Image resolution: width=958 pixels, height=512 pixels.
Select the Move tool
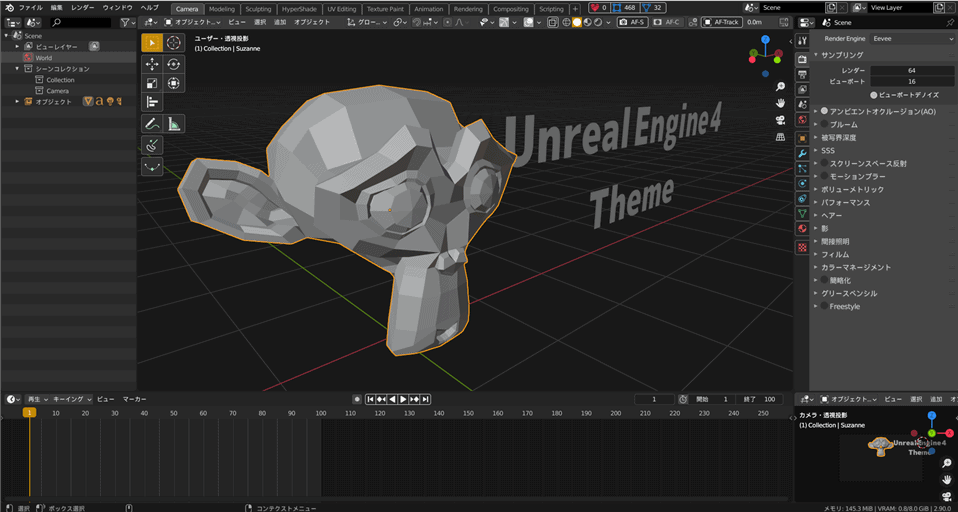pos(152,64)
